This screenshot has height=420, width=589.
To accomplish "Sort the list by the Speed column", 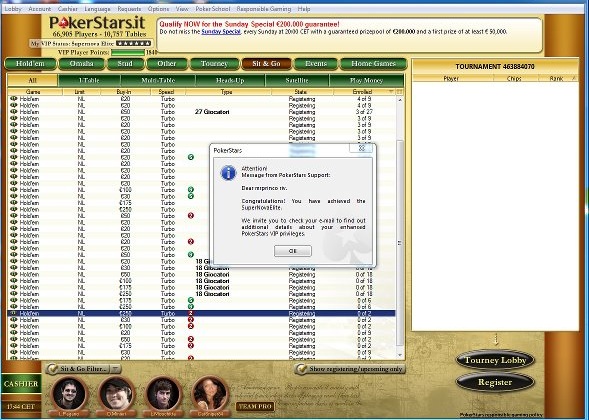I will click(167, 92).
